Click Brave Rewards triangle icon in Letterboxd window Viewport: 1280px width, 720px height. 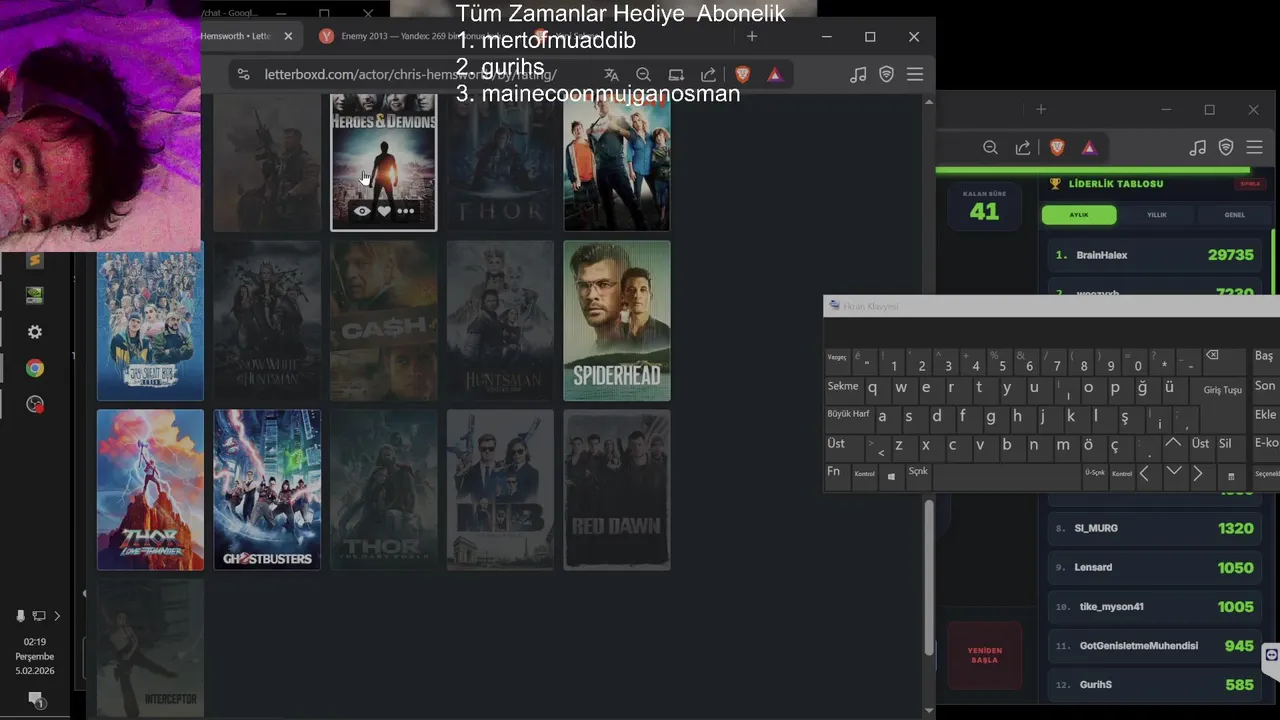[x=774, y=75]
